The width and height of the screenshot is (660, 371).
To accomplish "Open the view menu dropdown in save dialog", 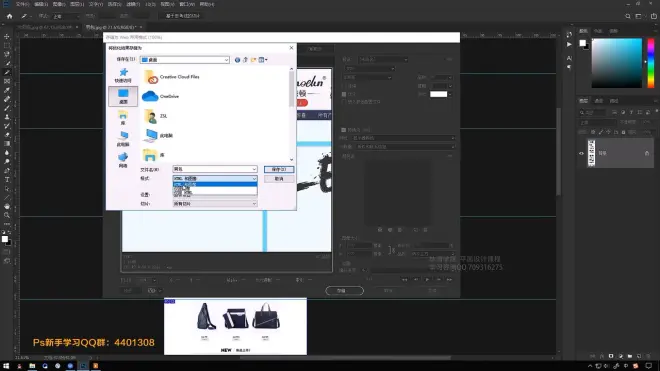I will pyautogui.click(x=263, y=60).
